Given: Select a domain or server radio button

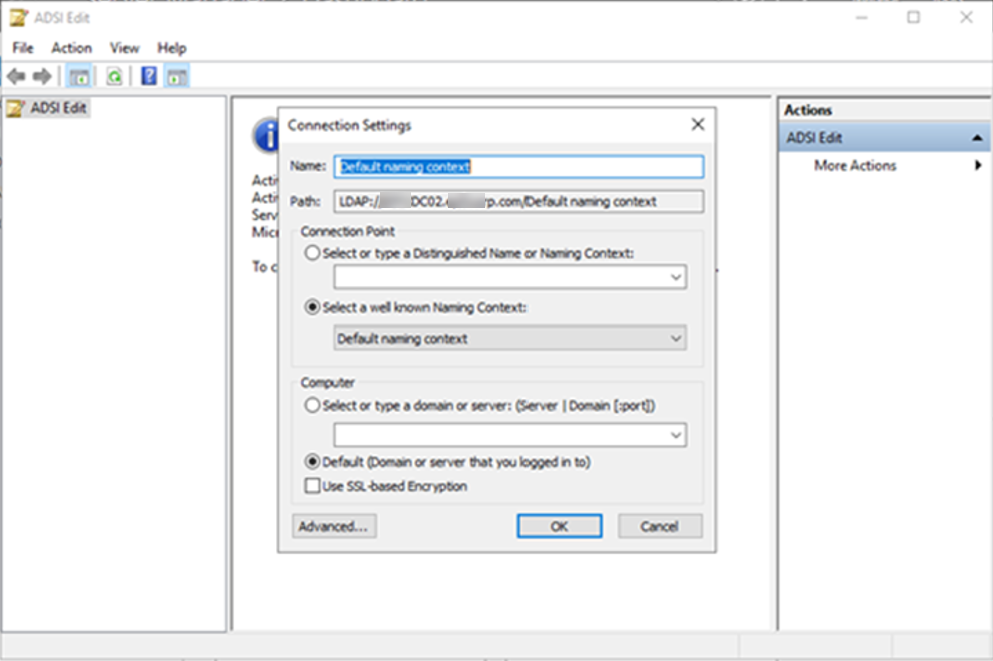Looking at the screenshot, I should click(311, 405).
